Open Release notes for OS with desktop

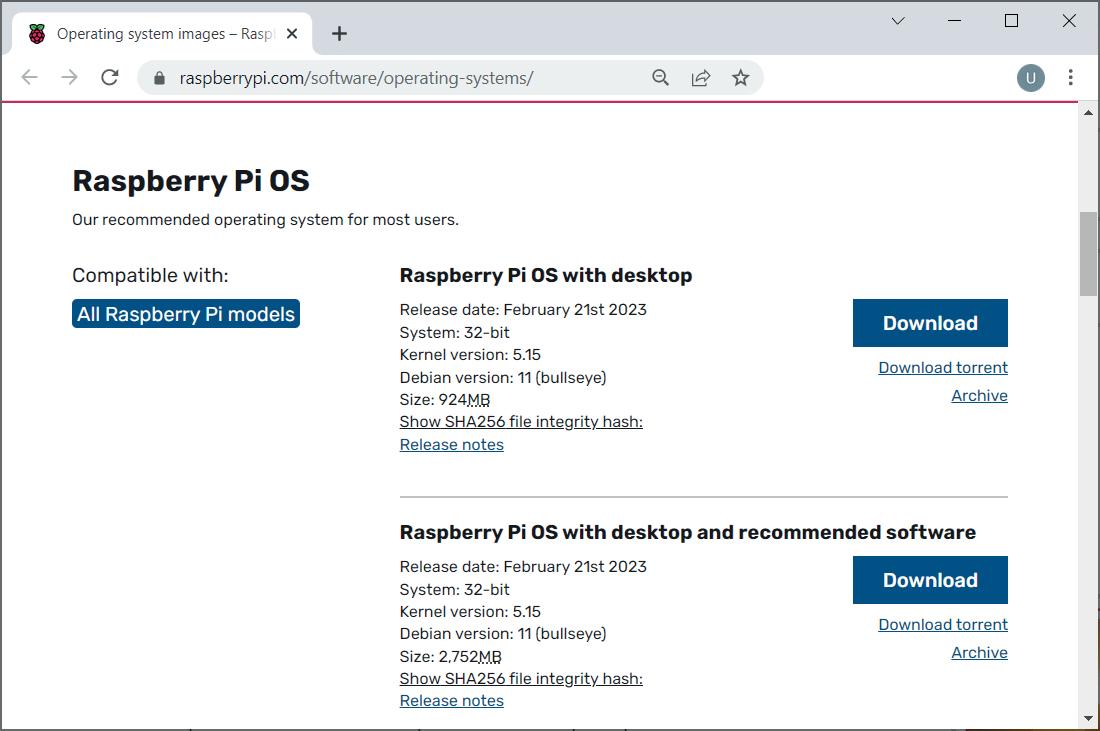(x=451, y=444)
